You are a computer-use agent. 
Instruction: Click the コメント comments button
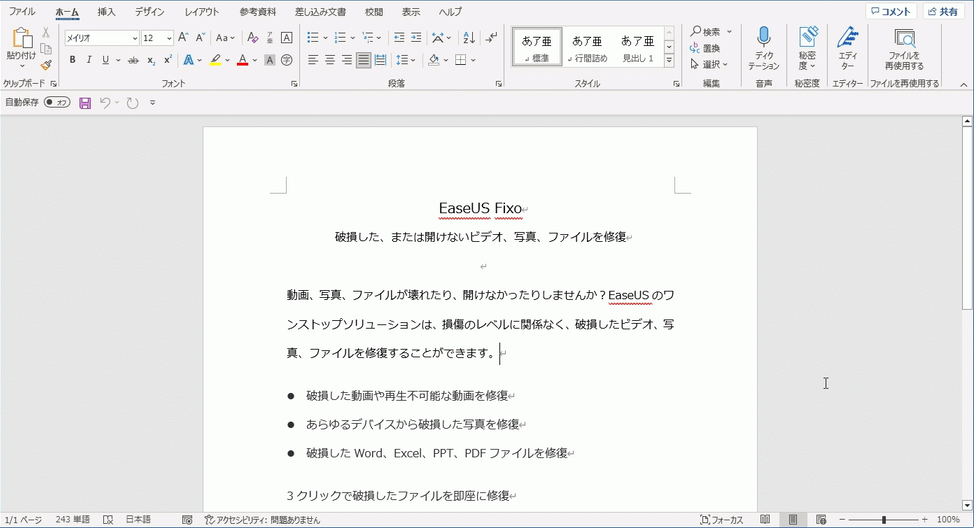coord(890,12)
